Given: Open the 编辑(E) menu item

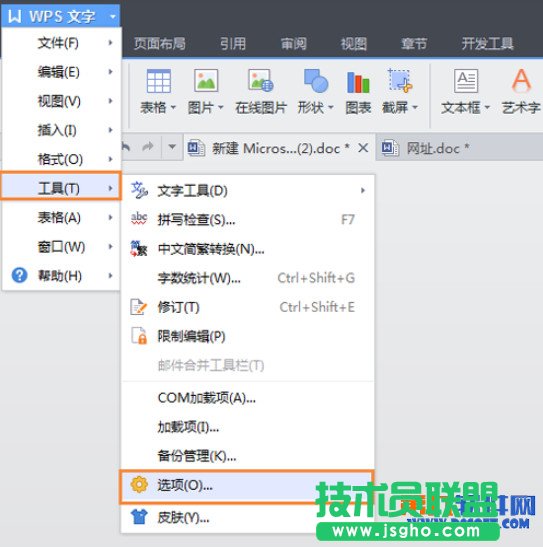Looking at the screenshot, I should click(62, 72).
